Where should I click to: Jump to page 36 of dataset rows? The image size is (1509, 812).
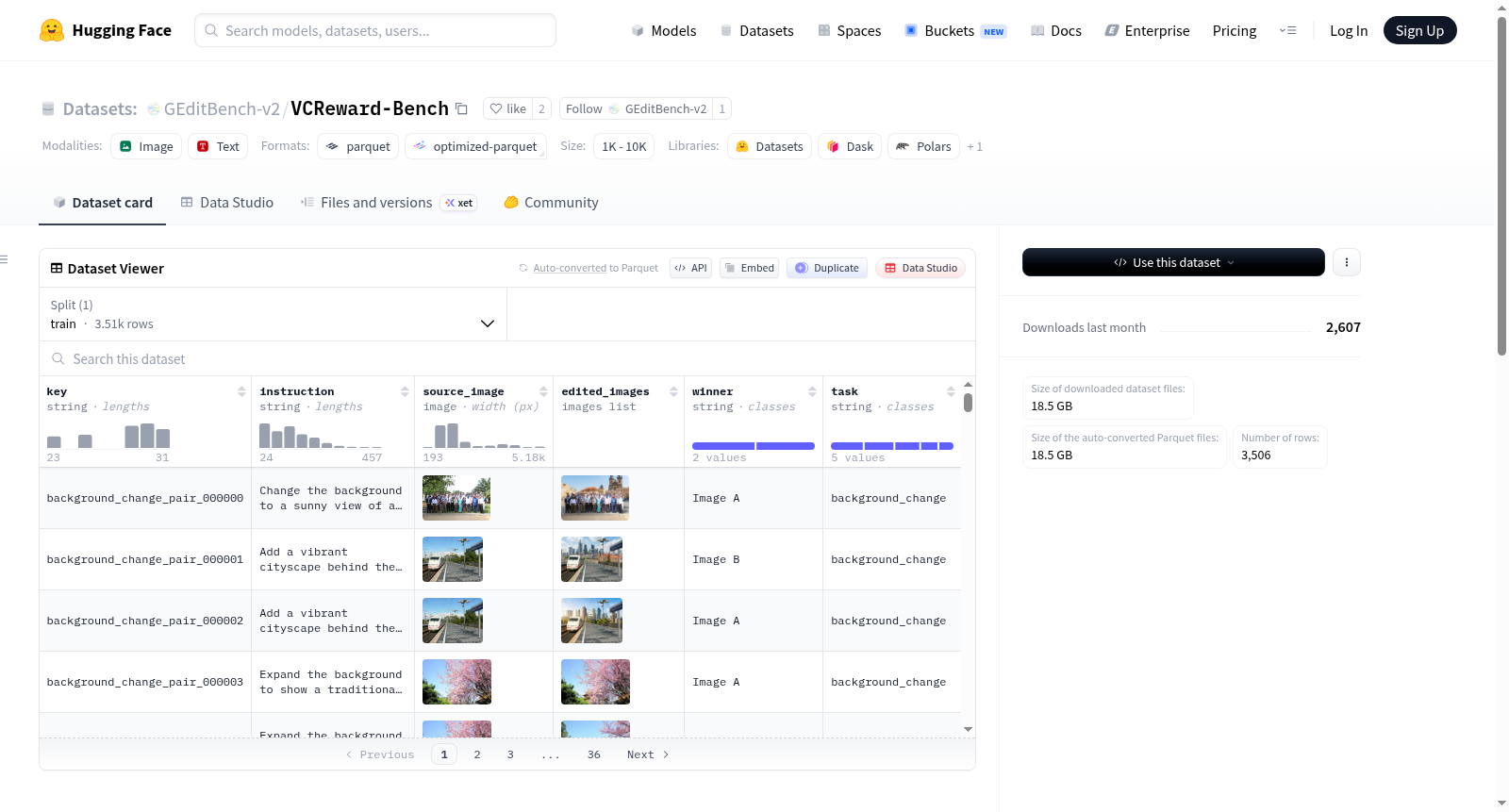click(594, 754)
